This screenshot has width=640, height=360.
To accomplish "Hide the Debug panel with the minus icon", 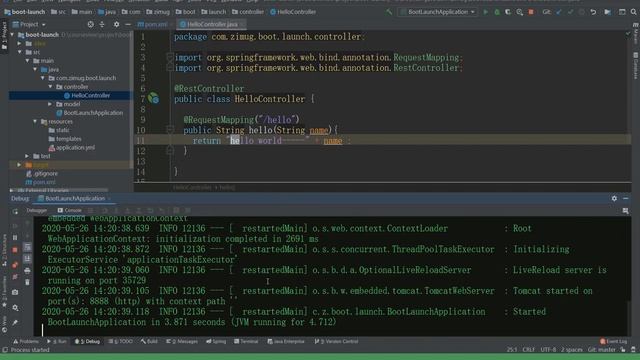I will click(625, 198).
